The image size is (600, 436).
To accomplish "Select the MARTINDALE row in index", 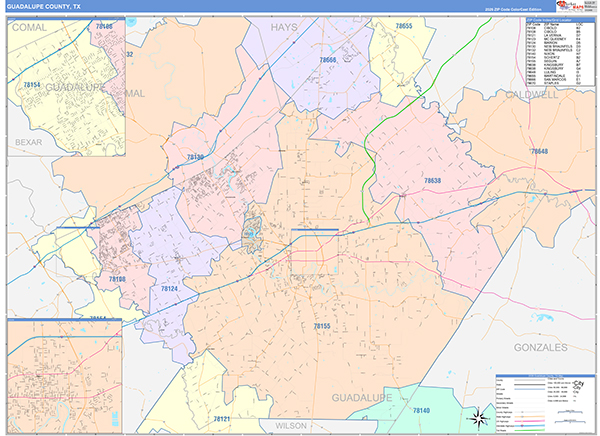I will [554, 76].
